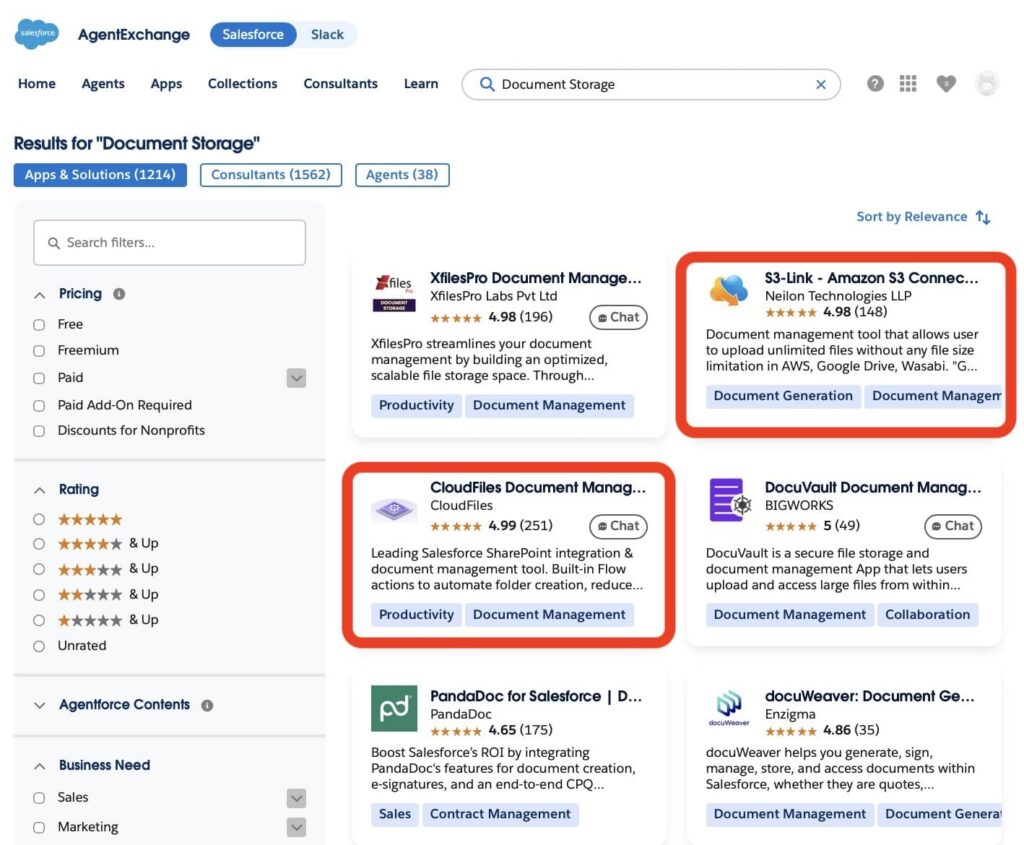Check the Marketing business need filter

[x=39, y=827]
